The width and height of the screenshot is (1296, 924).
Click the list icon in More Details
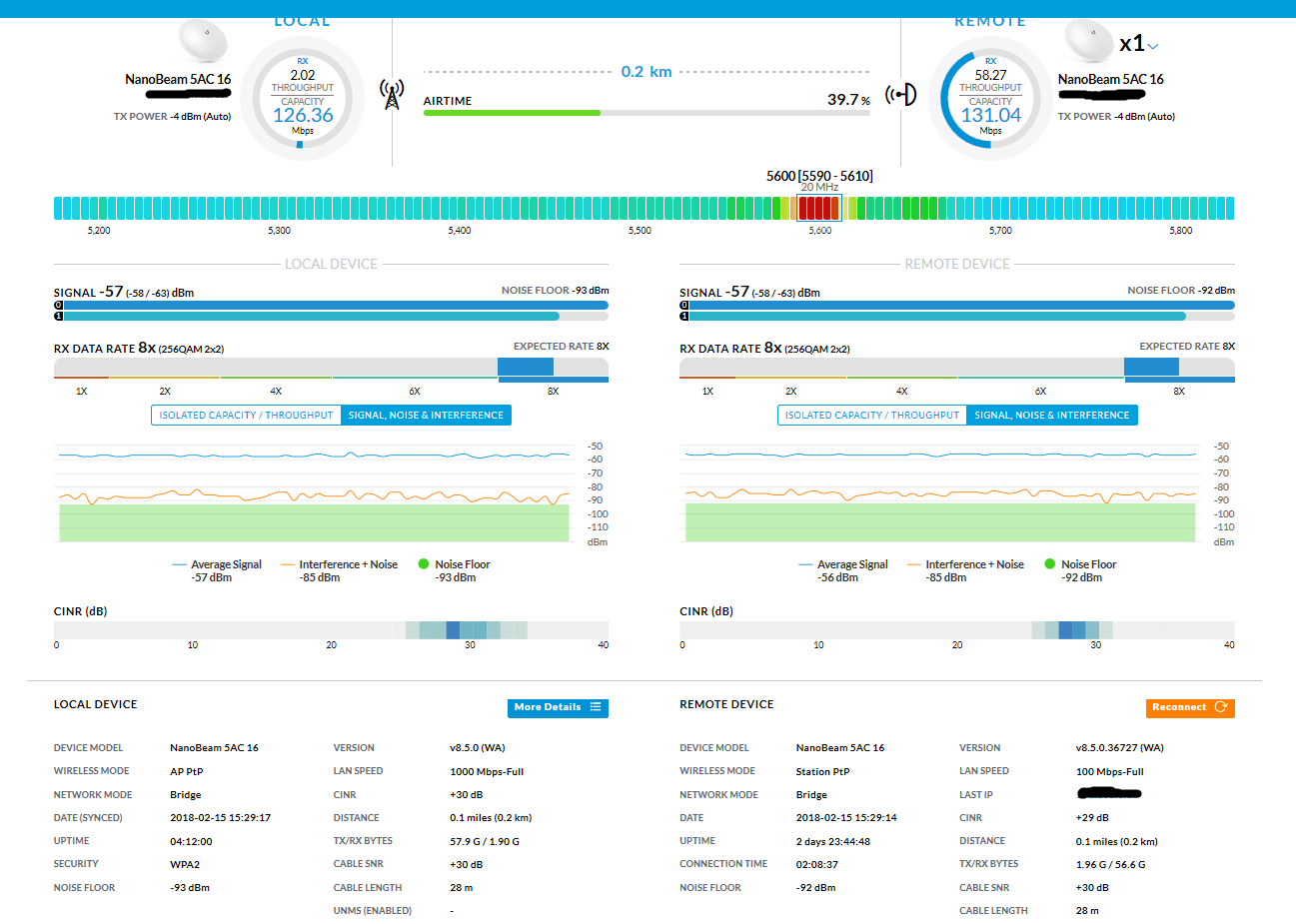click(596, 707)
